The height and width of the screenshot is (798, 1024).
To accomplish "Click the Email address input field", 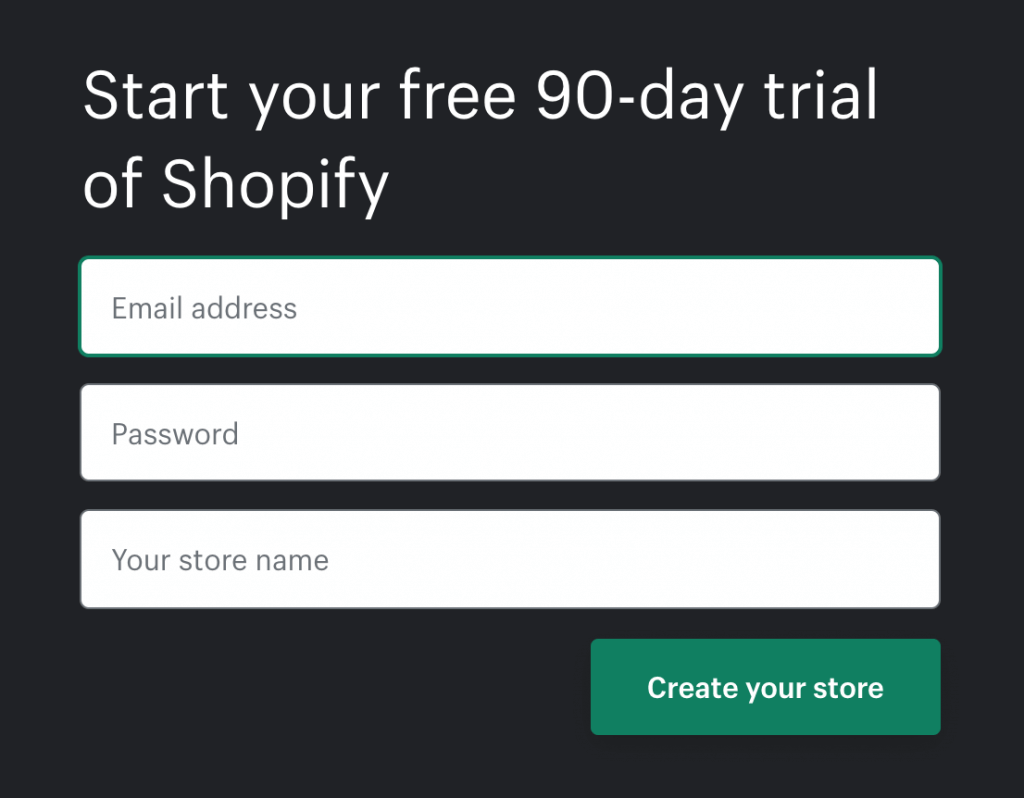I will point(510,307).
